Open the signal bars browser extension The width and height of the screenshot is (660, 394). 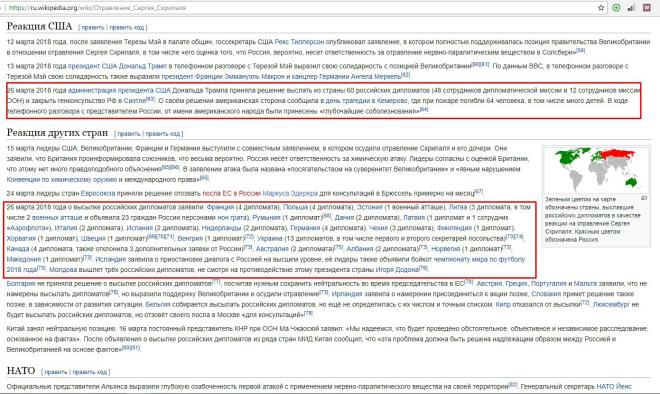click(x=631, y=8)
